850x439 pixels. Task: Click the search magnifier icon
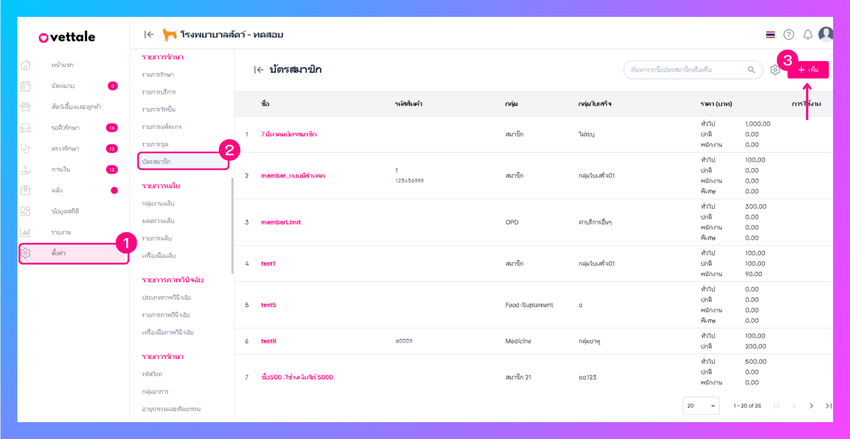751,70
